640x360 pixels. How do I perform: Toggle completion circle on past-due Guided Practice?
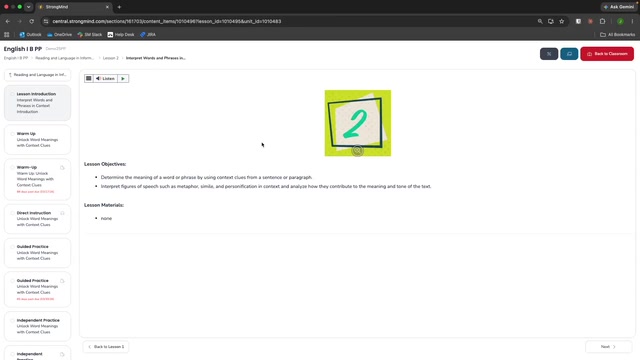tap(12, 280)
